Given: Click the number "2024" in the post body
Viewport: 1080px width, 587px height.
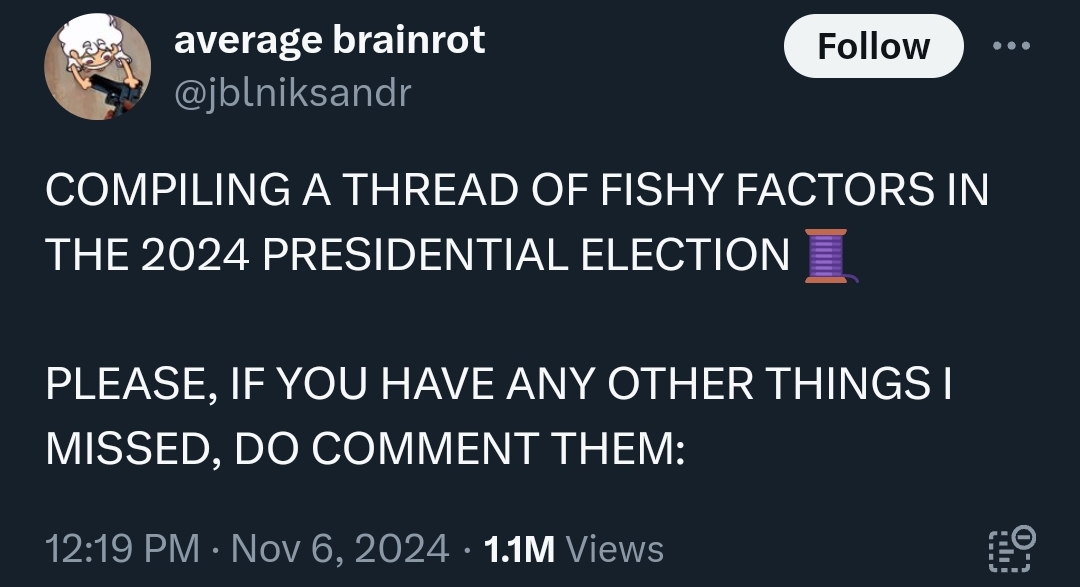Looking at the screenshot, I should [190, 257].
